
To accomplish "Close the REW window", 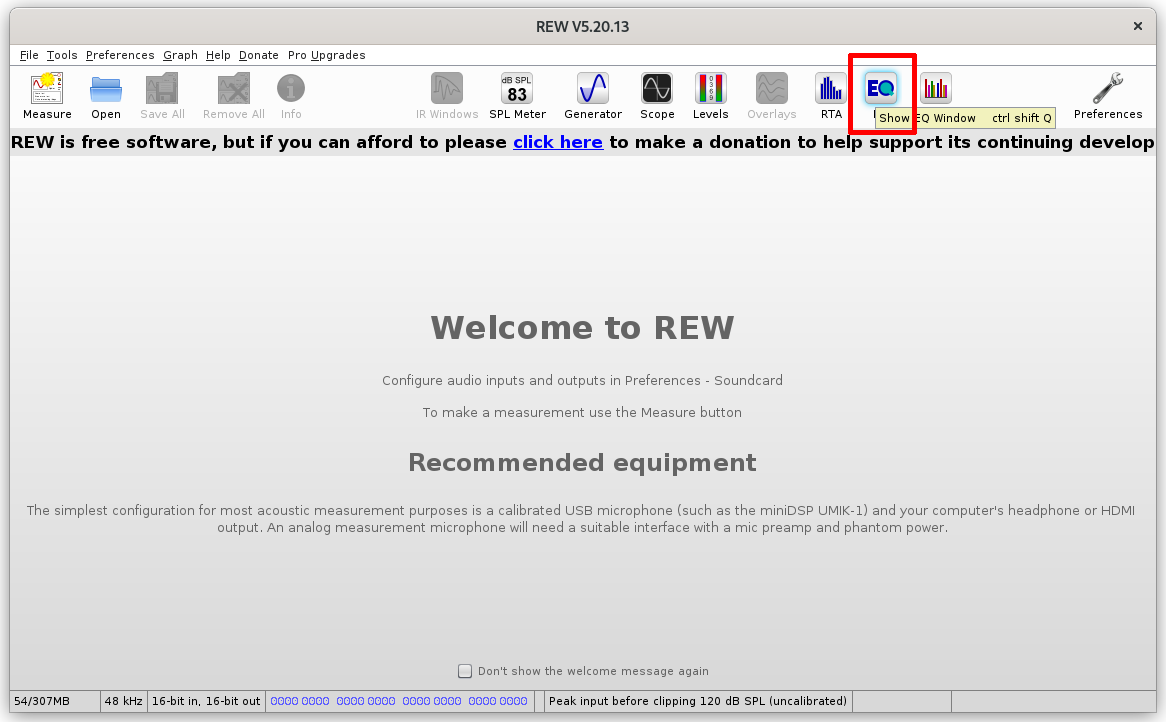I will pos(1138,26).
